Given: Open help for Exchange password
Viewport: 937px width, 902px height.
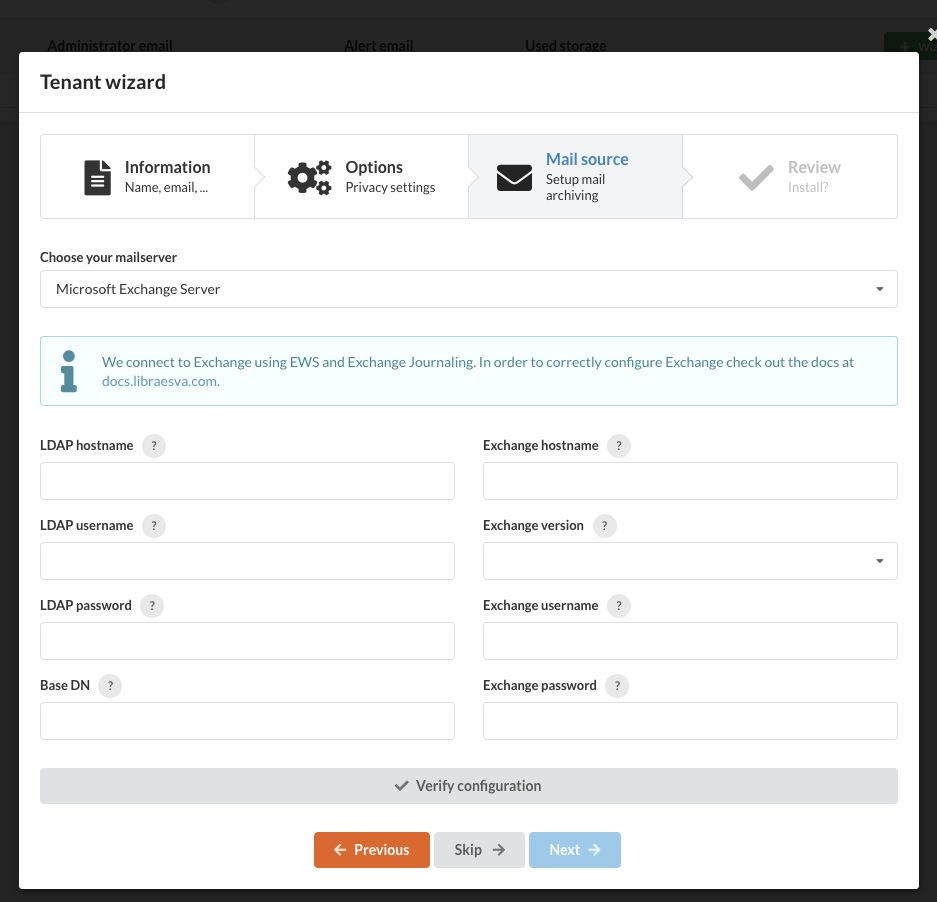Looking at the screenshot, I should pos(617,686).
